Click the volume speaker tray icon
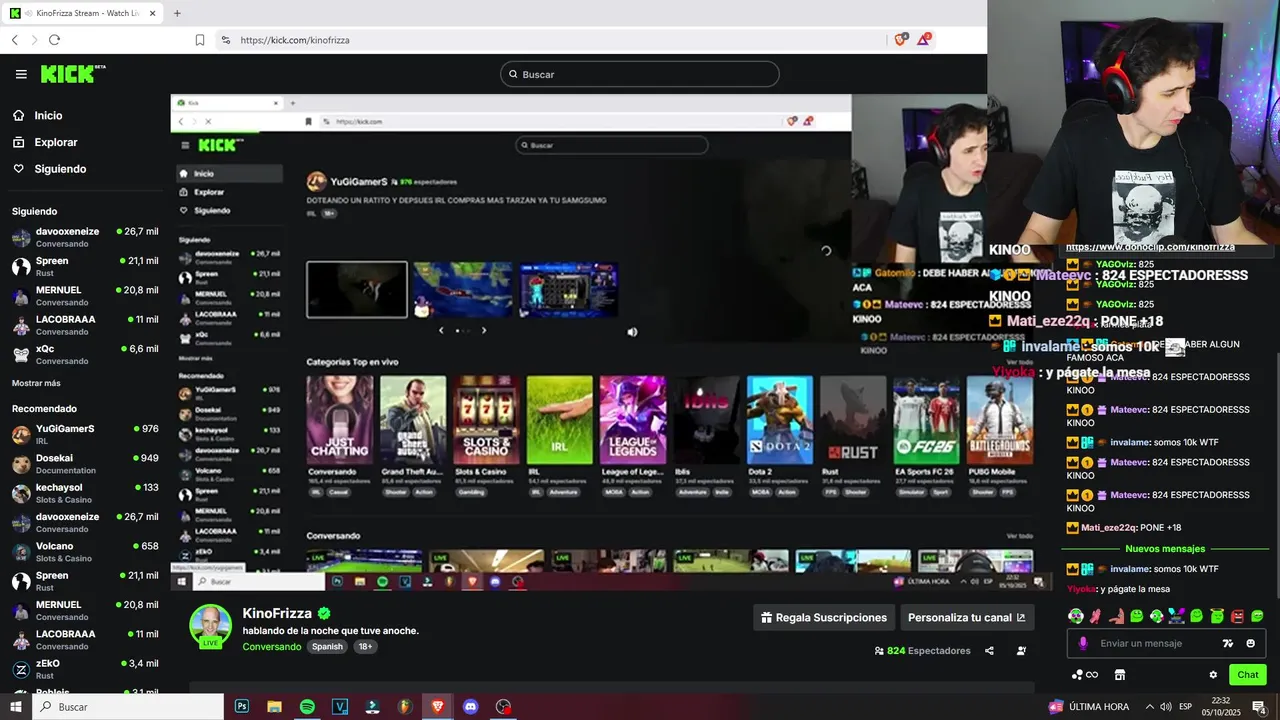Screen dimensions: 1280x720 pyautogui.click(x=1165, y=707)
